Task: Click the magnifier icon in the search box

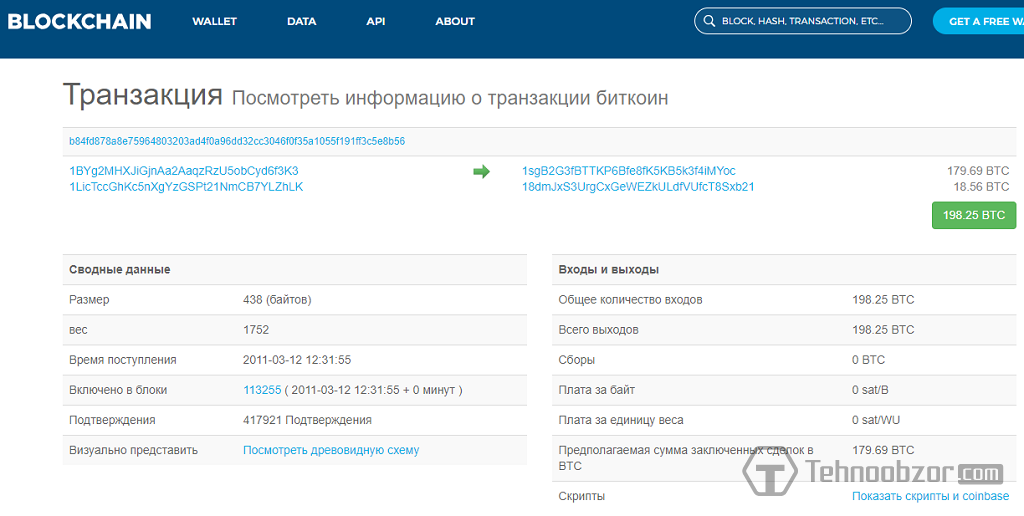Action: pos(709,21)
